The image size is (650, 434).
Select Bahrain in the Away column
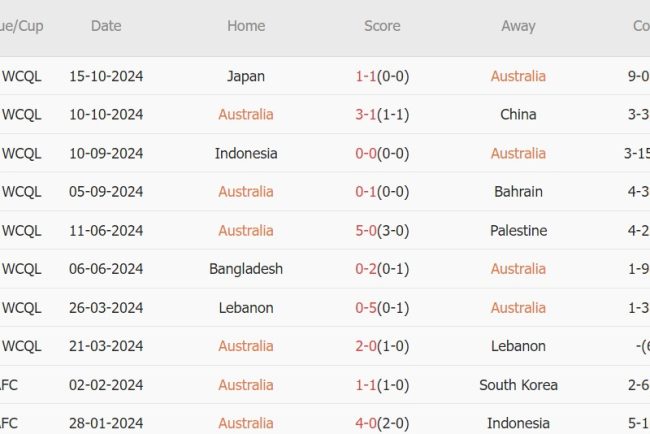pyautogui.click(x=518, y=191)
